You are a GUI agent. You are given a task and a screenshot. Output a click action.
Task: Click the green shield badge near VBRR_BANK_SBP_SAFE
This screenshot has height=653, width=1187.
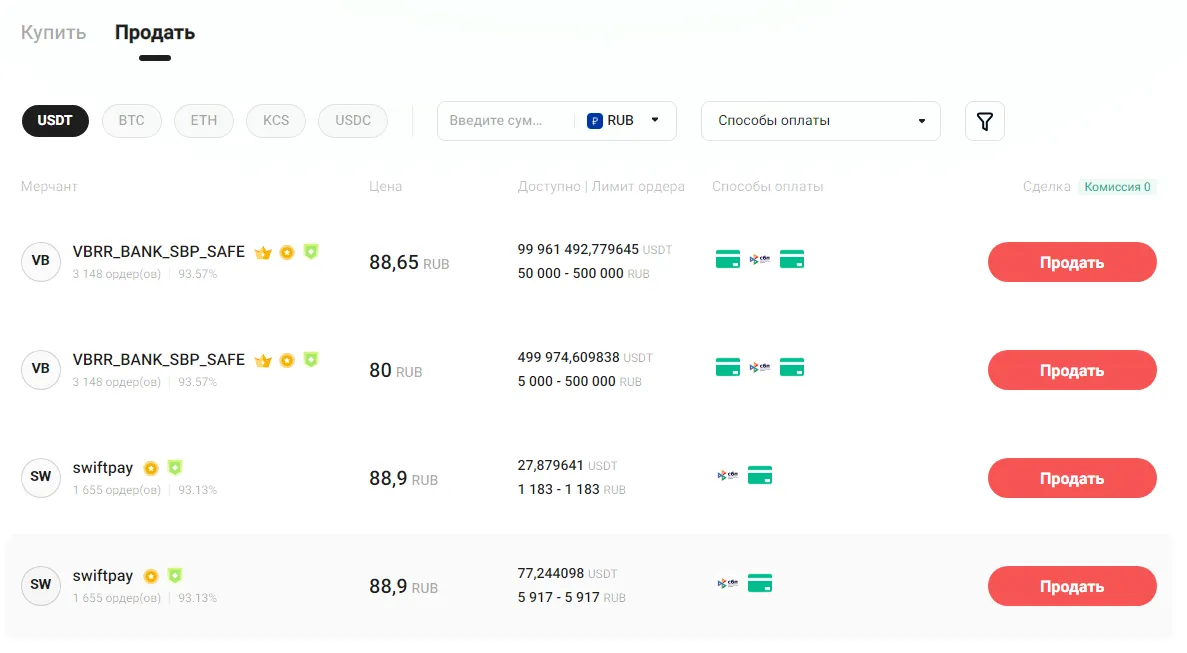(x=310, y=252)
